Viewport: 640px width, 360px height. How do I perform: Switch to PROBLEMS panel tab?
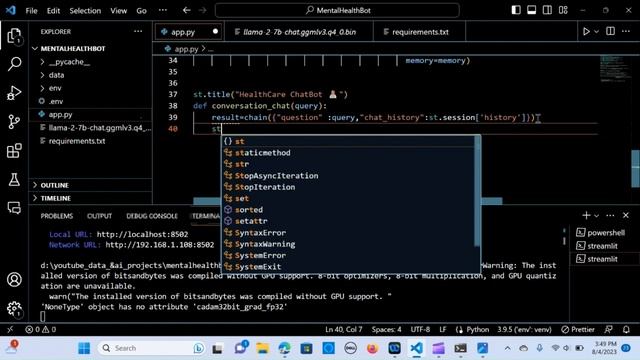(57, 216)
